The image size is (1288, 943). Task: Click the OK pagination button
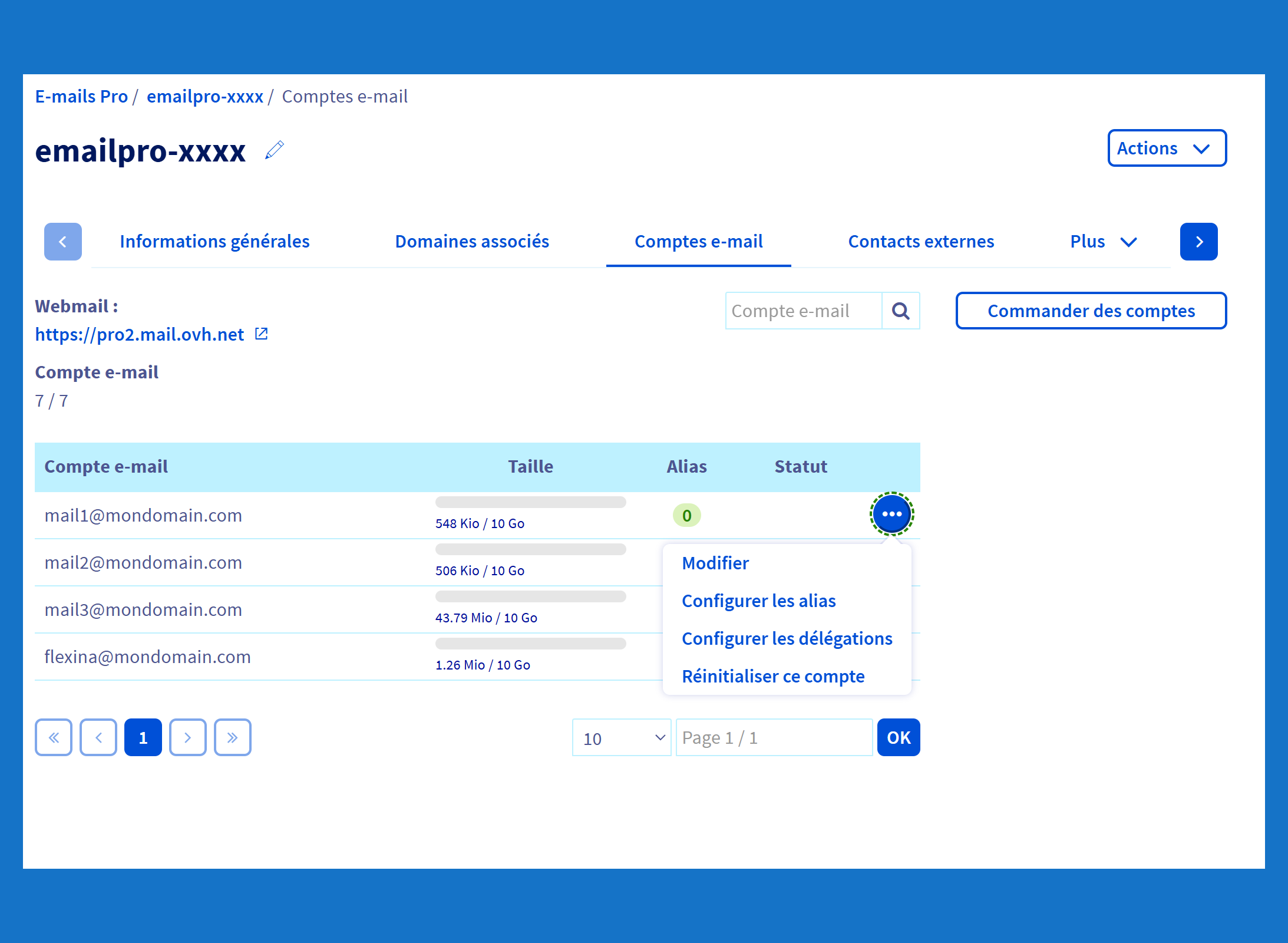click(x=899, y=737)
